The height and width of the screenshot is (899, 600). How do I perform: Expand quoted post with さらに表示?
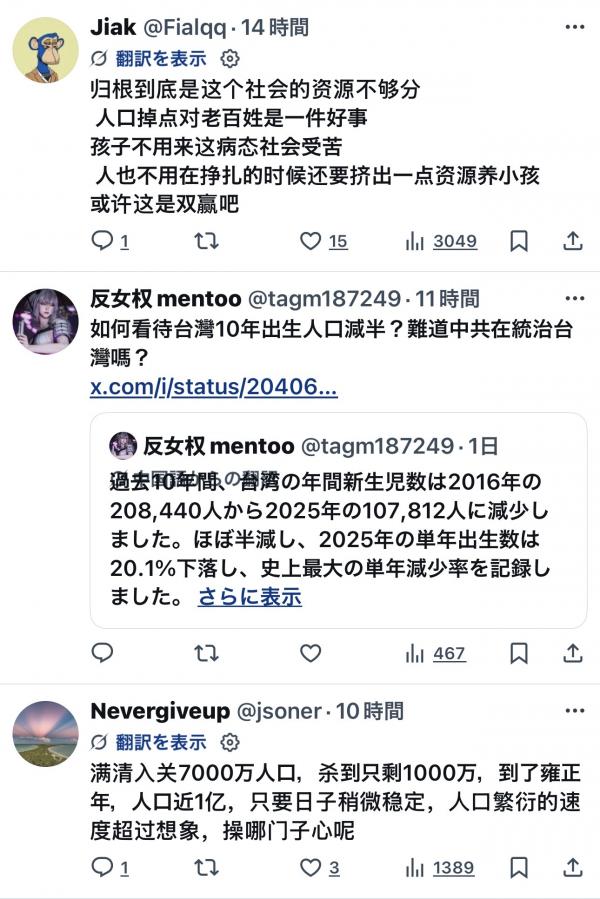(x=250, y=597)
